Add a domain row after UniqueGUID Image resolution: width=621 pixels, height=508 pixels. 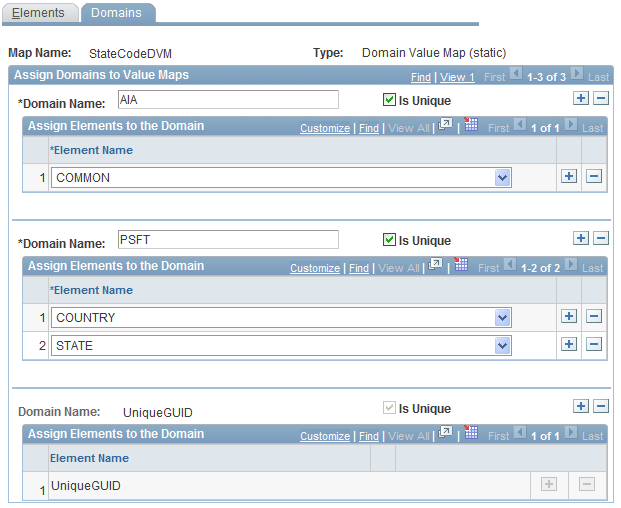581,406
